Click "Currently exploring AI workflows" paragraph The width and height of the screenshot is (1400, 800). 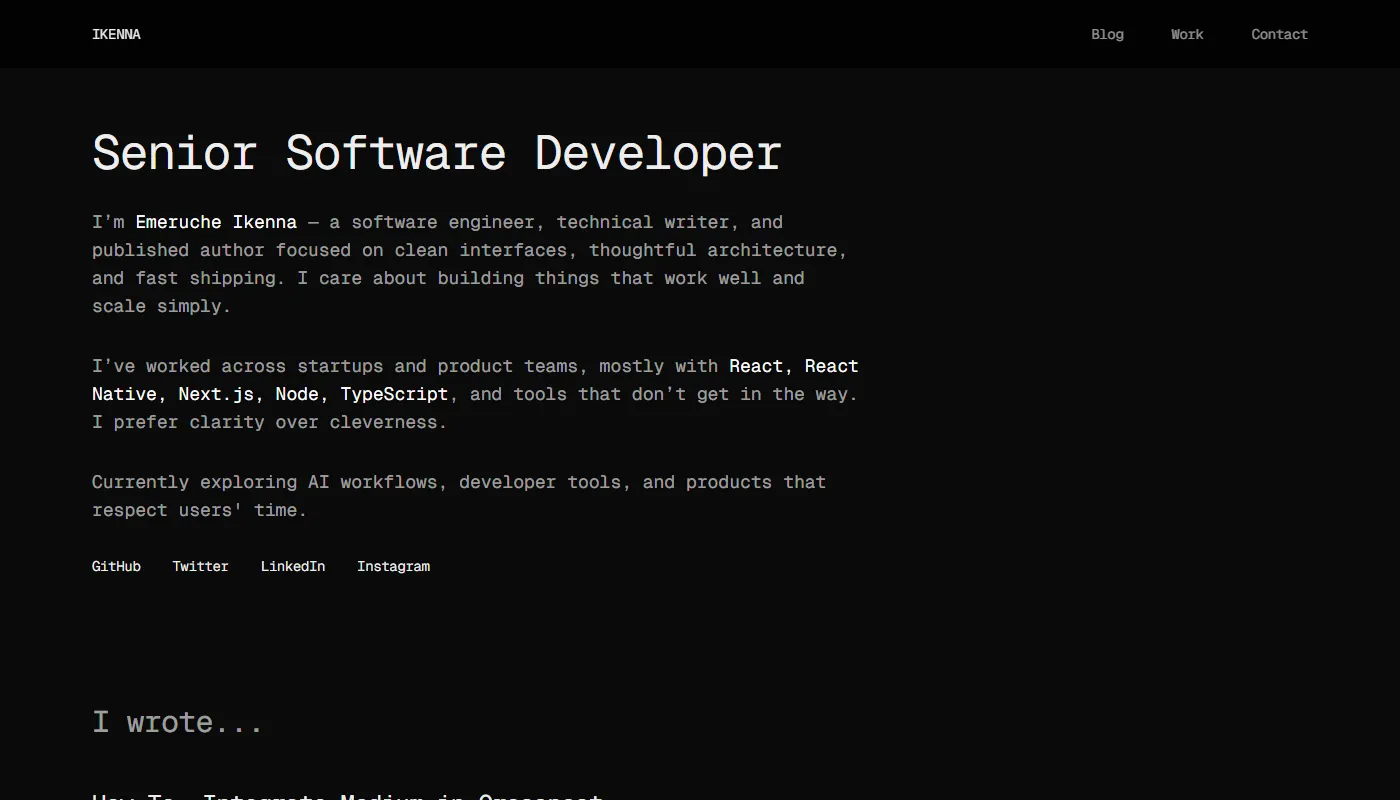pos(459,496)
